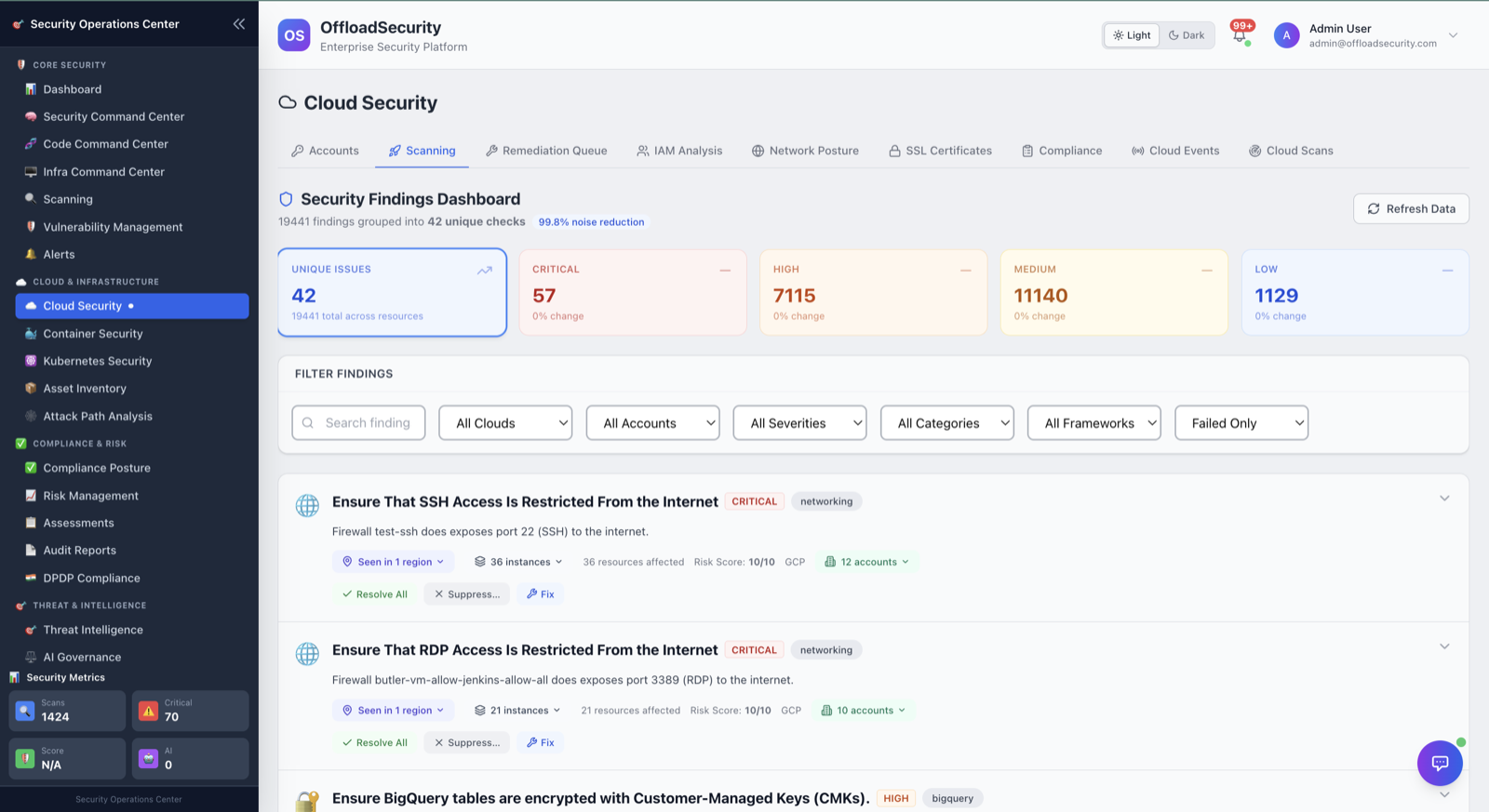The width and height of the screenshot is (1489, 812).
Task: Click the OS logo badge
Action: (294, 35)
